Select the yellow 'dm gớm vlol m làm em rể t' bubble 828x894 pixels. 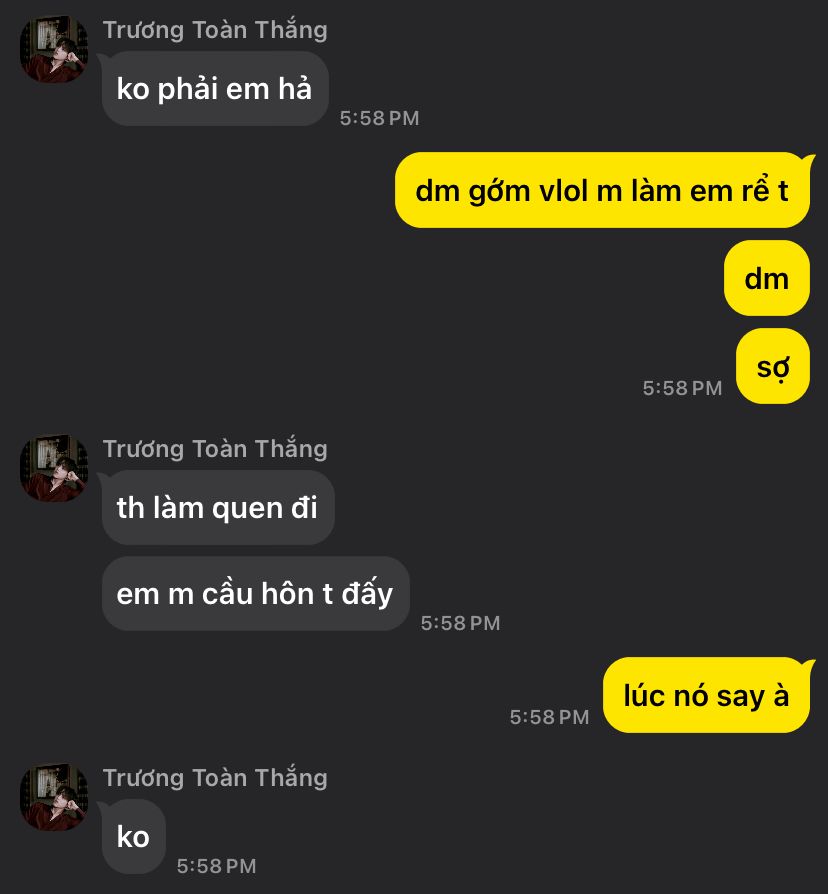point(602,190)
